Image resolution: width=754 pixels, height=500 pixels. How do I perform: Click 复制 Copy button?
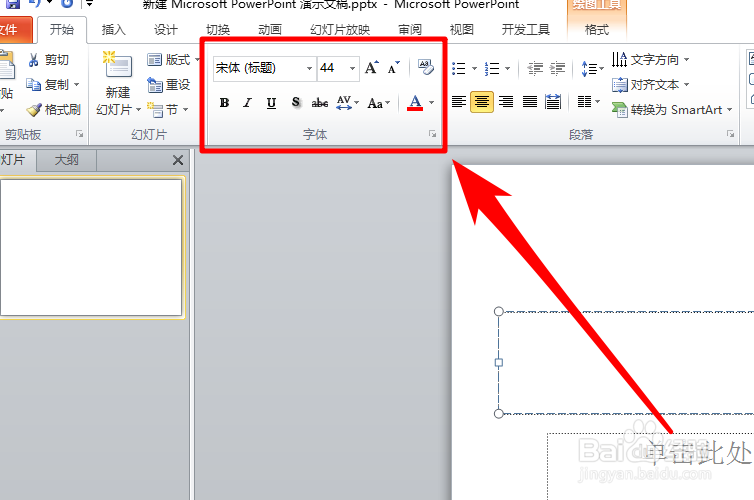coord(53,85)
